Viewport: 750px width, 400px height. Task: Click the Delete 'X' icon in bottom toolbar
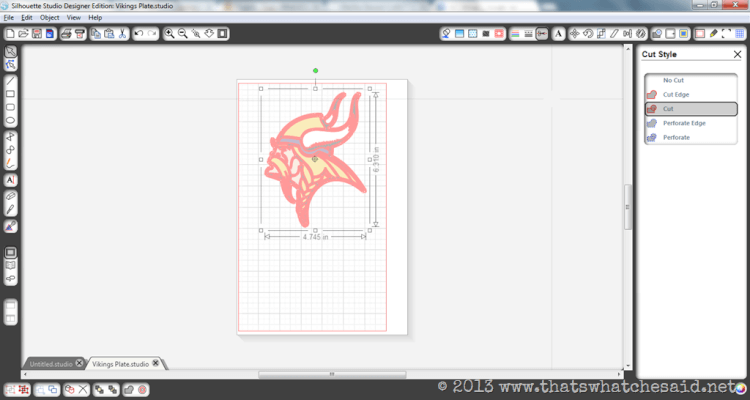83,389
